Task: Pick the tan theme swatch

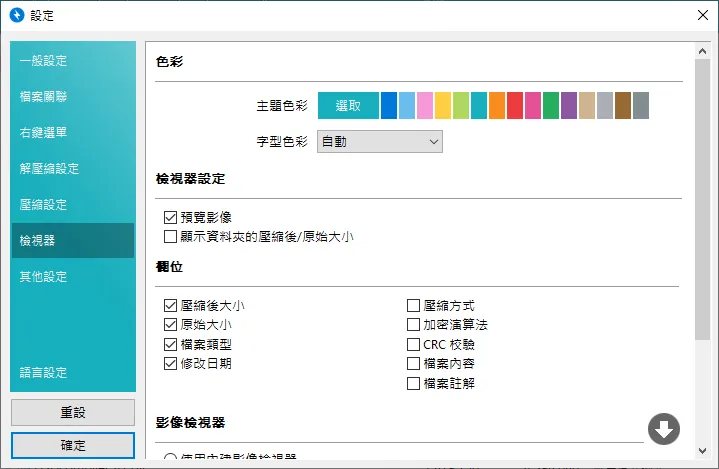Action: (586, 105)
